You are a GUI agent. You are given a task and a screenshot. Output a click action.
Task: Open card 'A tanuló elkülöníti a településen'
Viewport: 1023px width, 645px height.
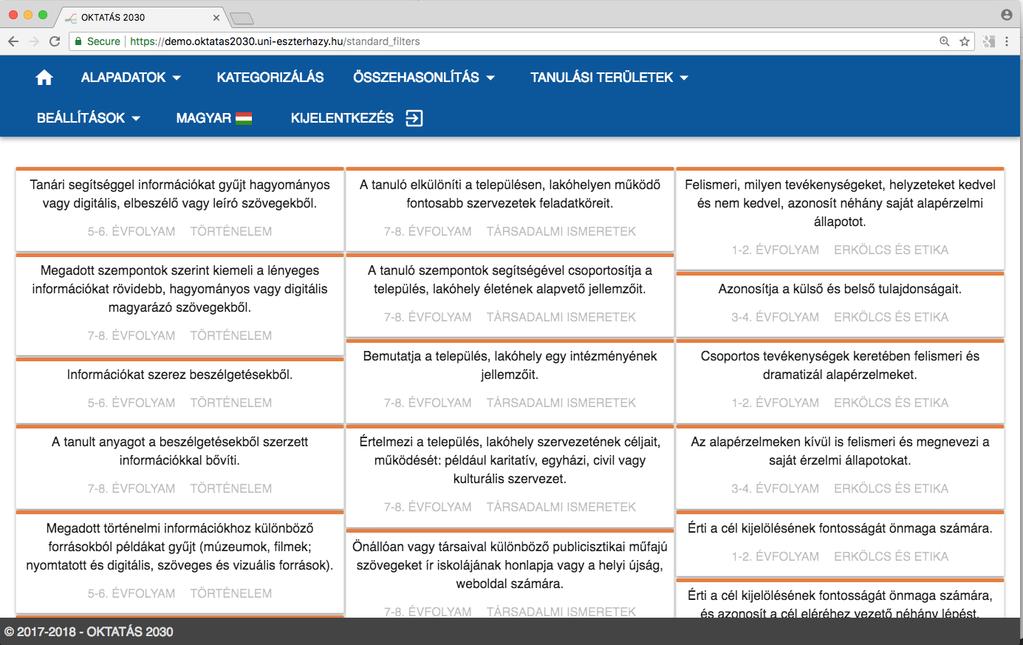click(x=510, y=209)
